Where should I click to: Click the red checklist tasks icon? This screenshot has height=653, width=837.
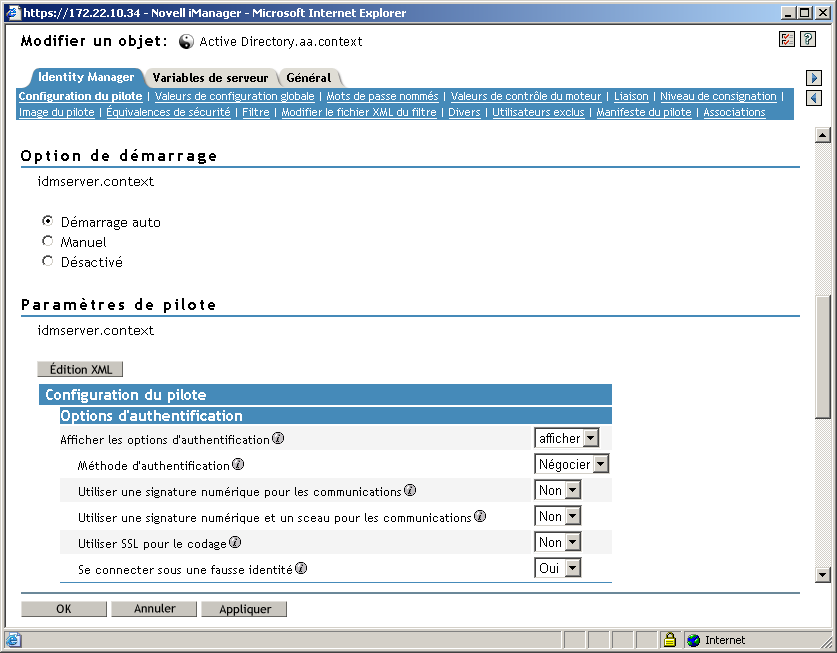(x=786, y=39)
